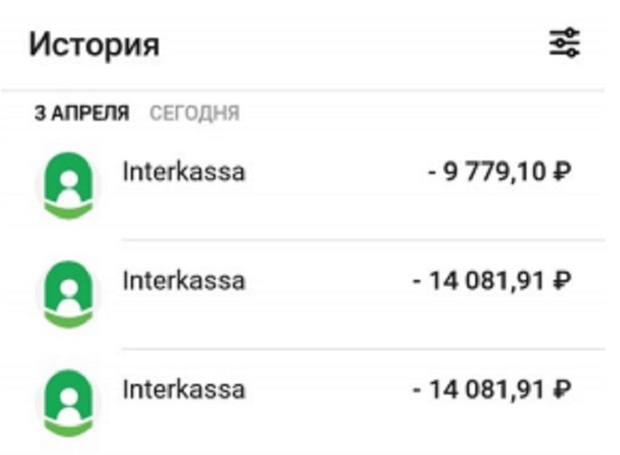
Task: Tap avatar of the last Interkassa transaction
Action: [69, 403]
